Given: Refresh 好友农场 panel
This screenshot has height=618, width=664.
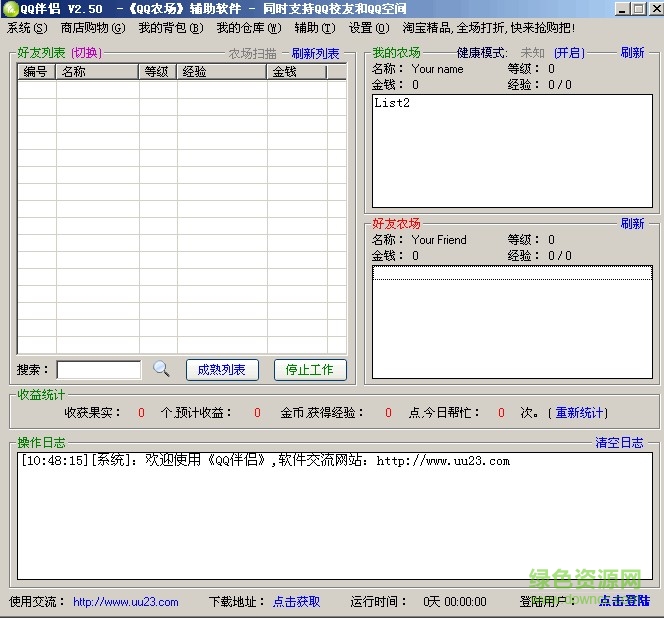Looking at the screenshot, I should tap(632, 224).
